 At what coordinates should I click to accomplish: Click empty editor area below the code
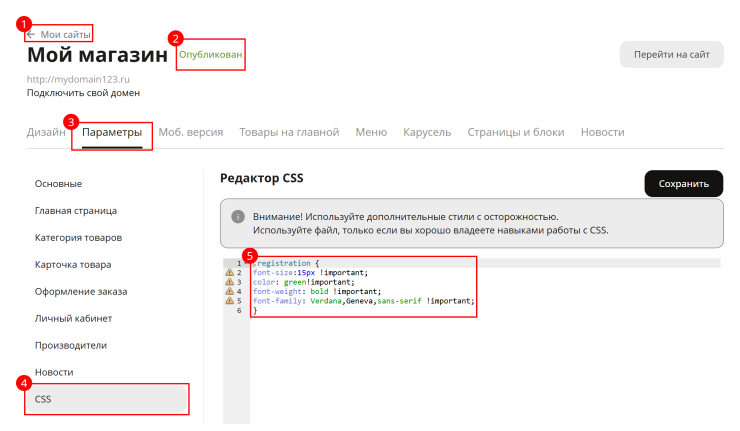[485, 368]
